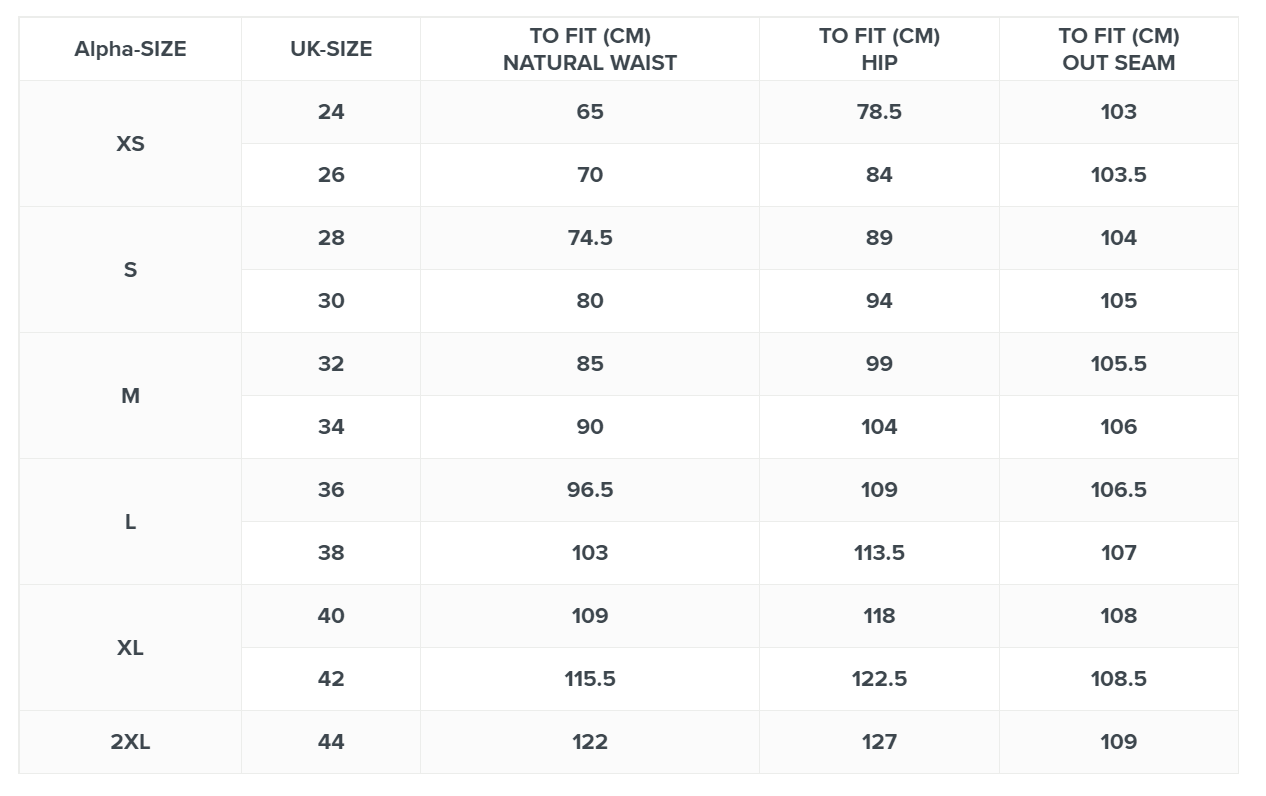Click the Natural Waist column header
This screenshot has width=1266, height=796.
click(x=590, y=49)
